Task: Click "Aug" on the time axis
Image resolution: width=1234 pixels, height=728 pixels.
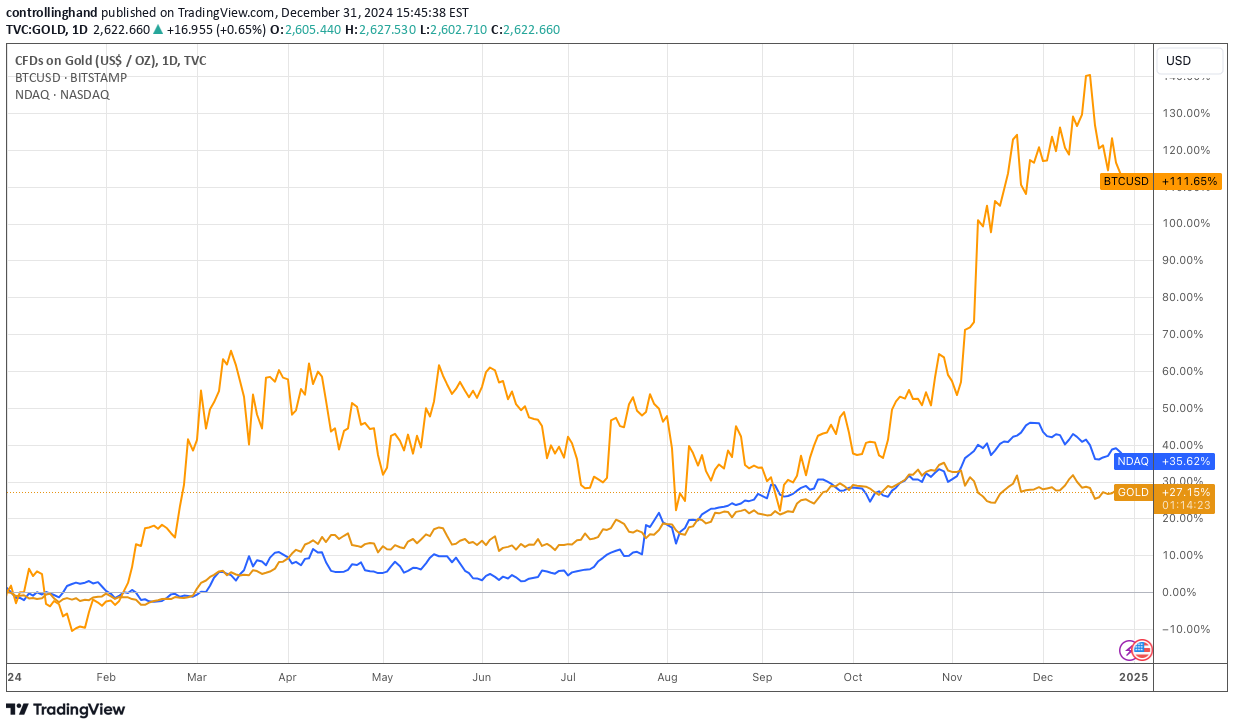Action: click(667, 677)
